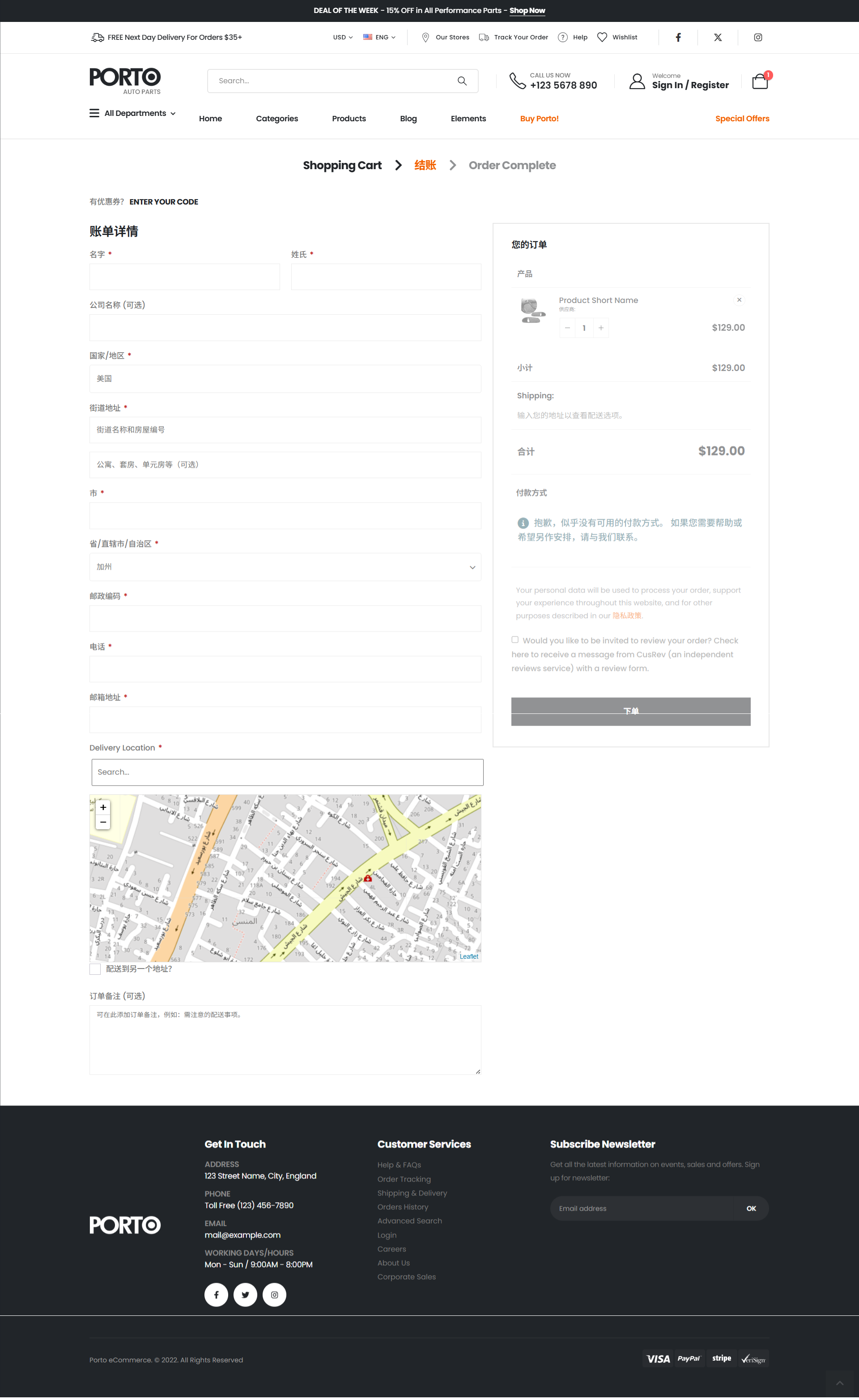Viewport: 859px width, 1400px height.
Task: Open the Categories menu item
Action: pos(276,119)
